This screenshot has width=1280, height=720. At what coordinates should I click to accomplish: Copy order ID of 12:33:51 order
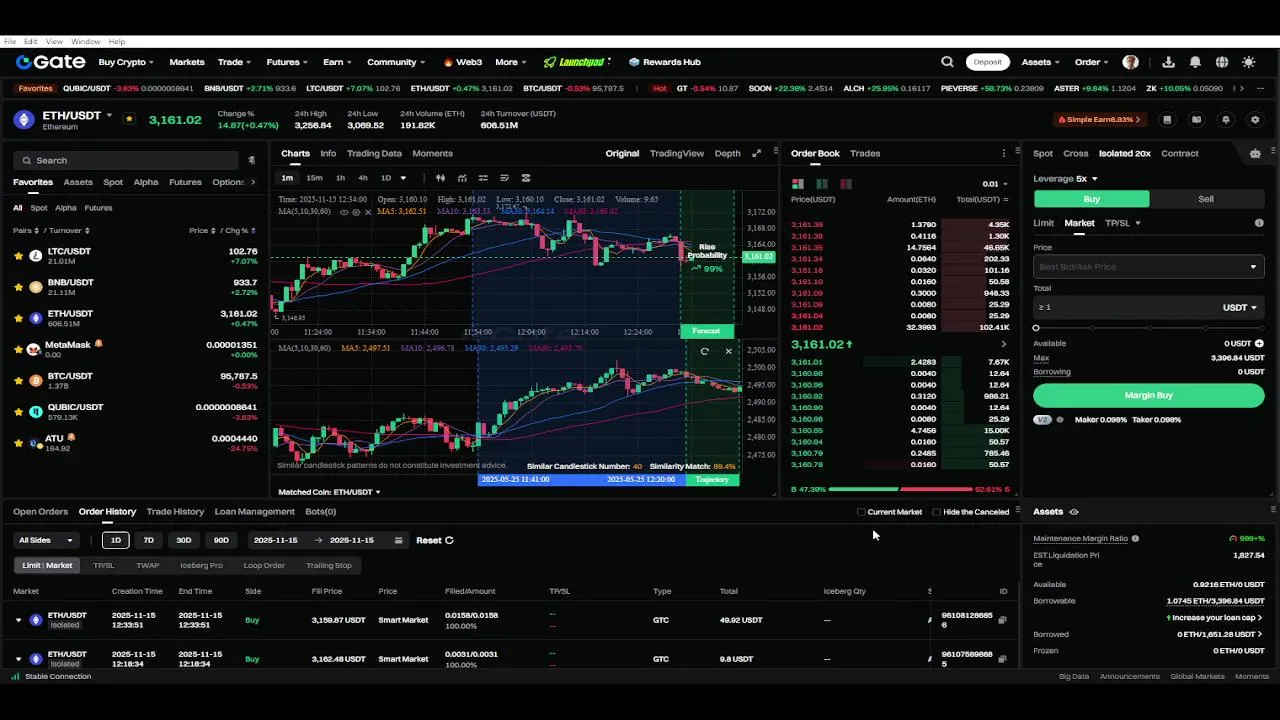point(1003,620)
